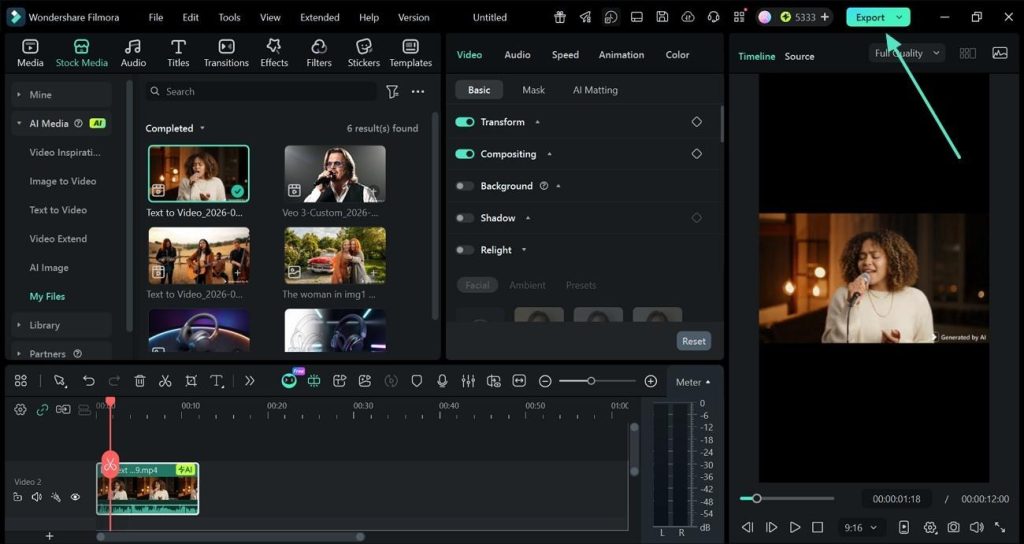This screenshot has width=1024, height=544.
Task: Click the filter icon beside Search
Action: tap(392, 91)
